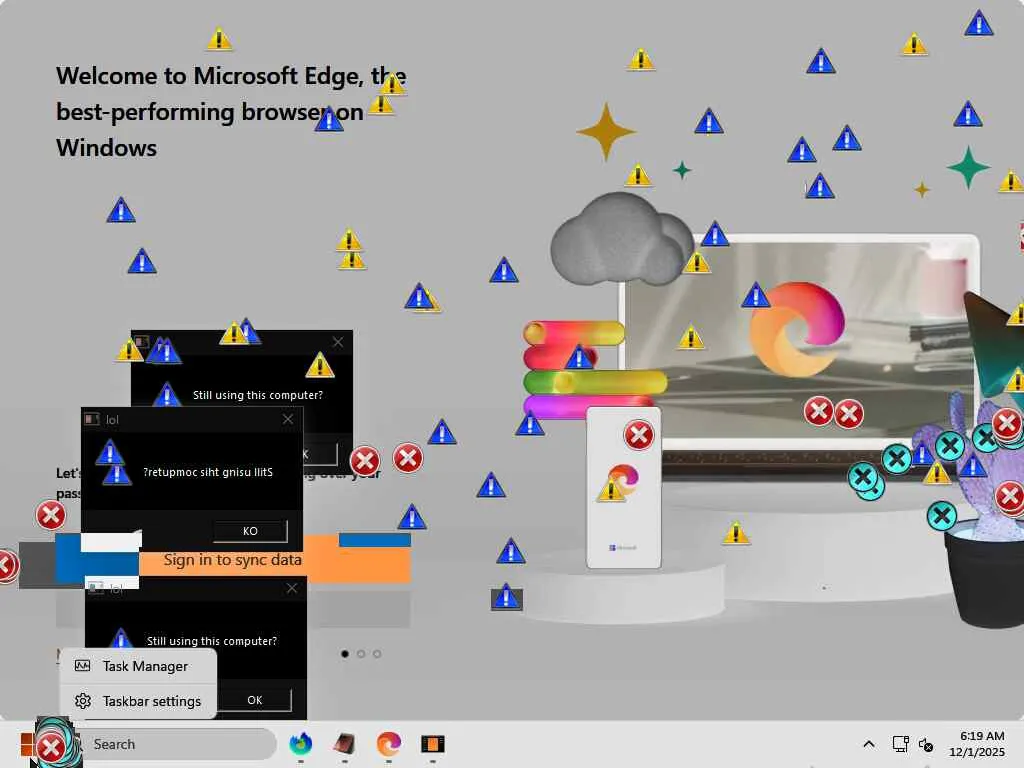Close the mirrored lol dialog window
The height and width of the screenshot is (768, 1024).
(288, 419)
